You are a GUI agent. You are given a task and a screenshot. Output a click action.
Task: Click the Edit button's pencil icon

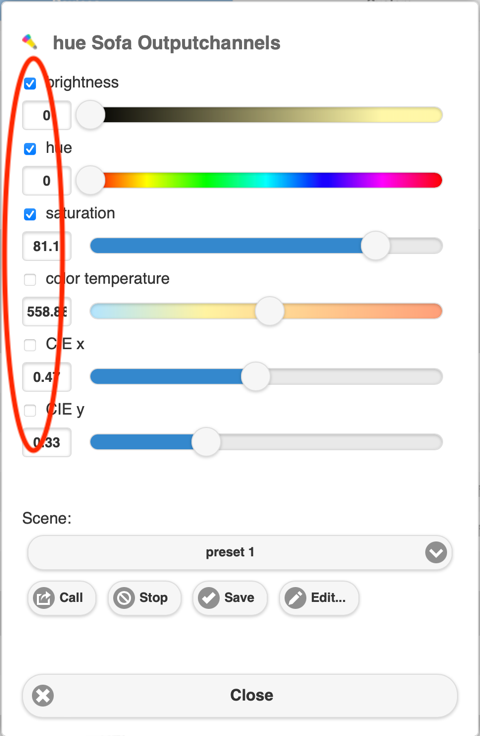[x=296, y=598]
